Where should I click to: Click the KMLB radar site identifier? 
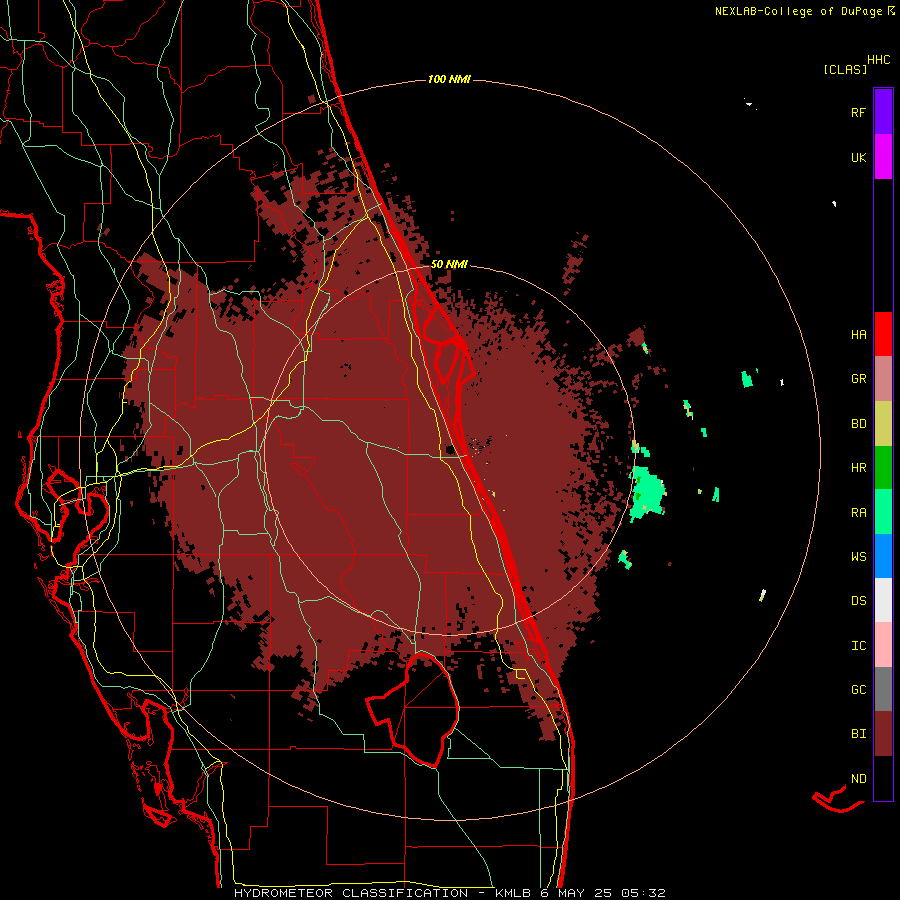(x=513, y=893)
